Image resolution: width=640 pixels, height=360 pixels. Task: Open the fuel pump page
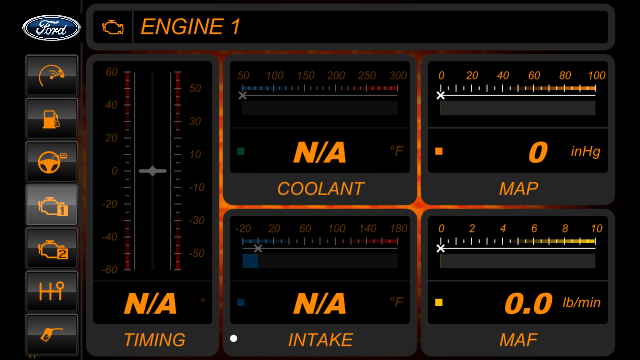(x=51, y=119)
